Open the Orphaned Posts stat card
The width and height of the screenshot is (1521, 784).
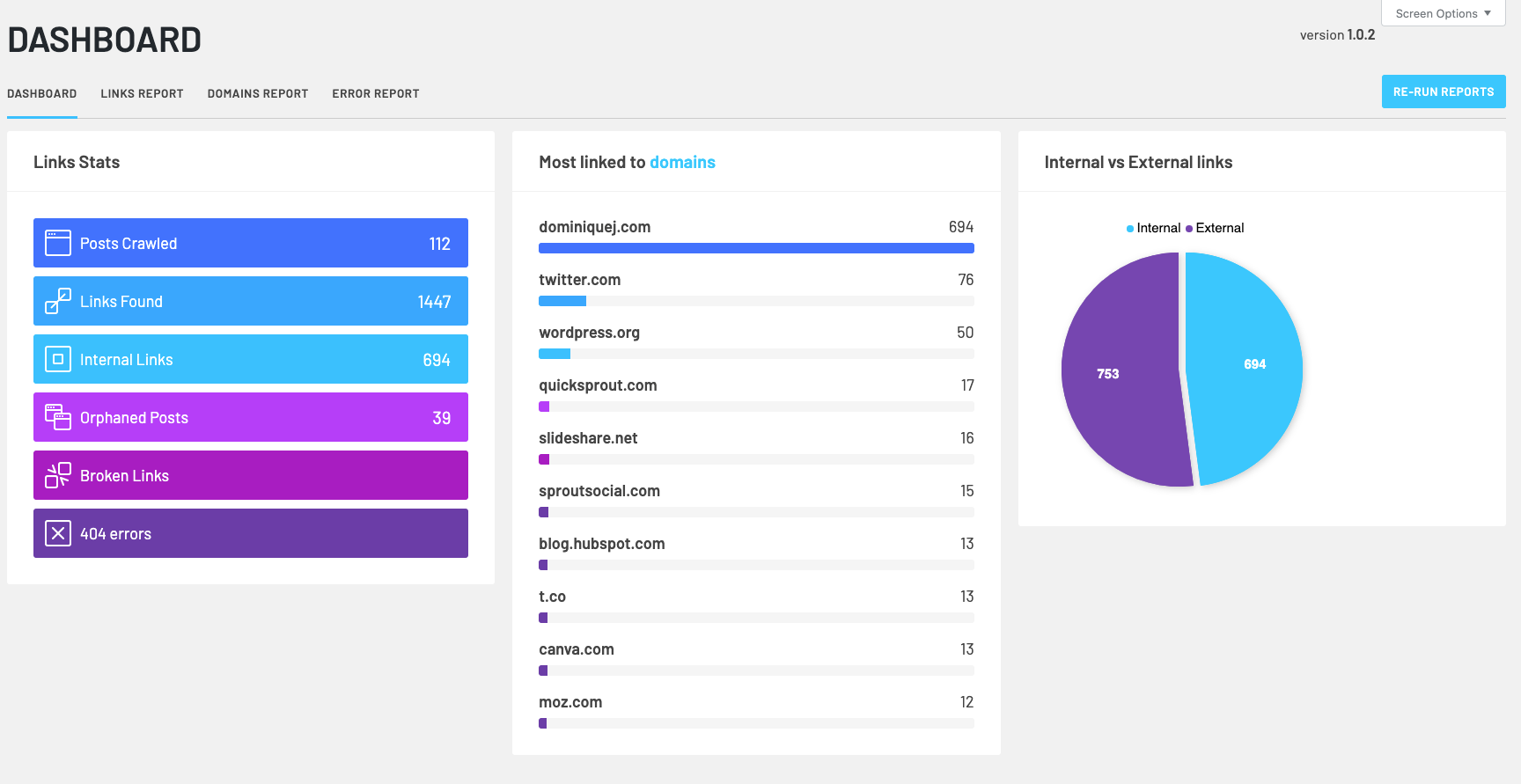251,417
